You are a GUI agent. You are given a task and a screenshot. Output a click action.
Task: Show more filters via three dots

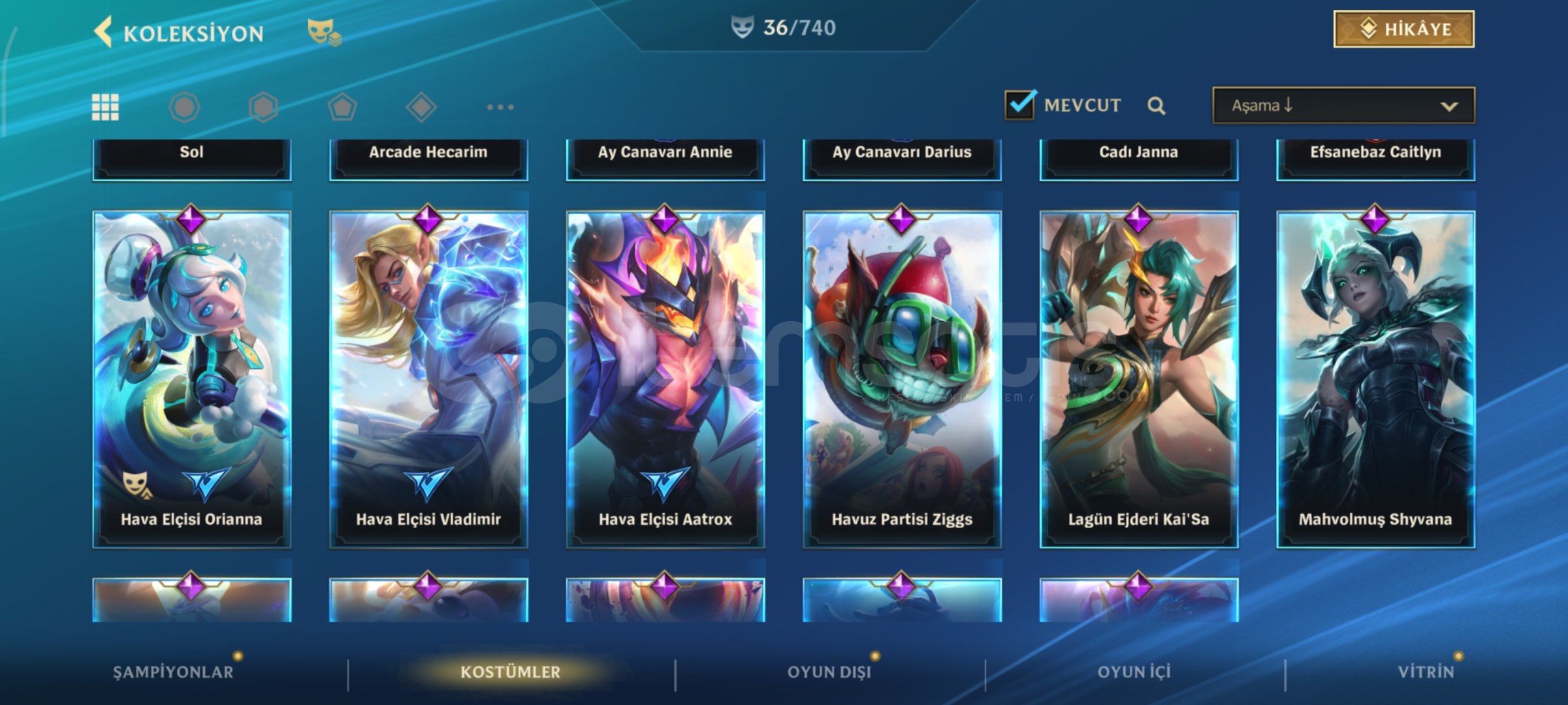500,107
